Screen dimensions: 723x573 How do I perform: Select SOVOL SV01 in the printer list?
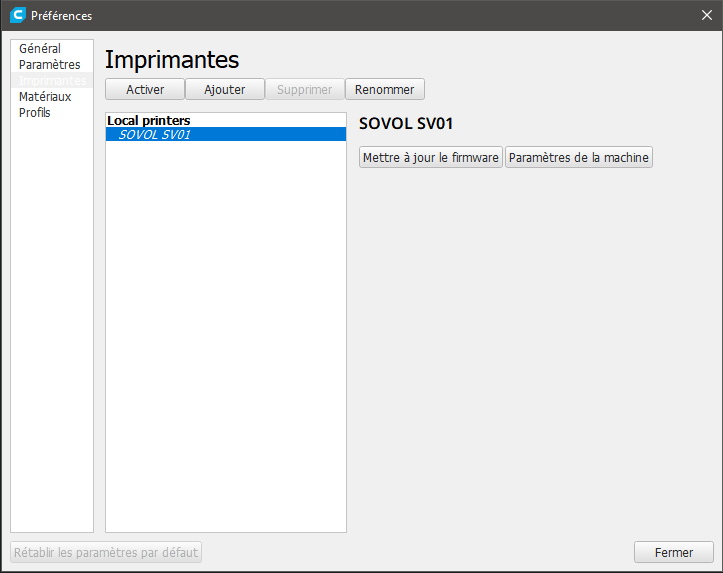pyautogui.click(x=155, y=134)
